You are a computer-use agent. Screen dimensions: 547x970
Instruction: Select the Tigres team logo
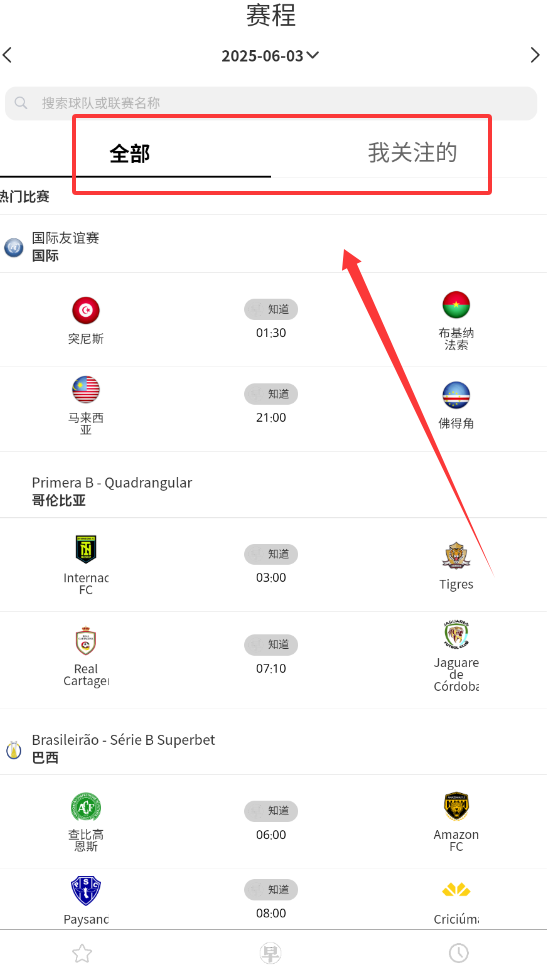[456, 556]
